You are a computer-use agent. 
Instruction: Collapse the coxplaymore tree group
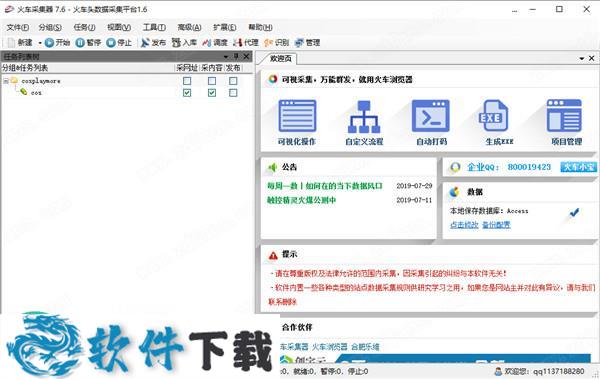[x=6, y=81]
